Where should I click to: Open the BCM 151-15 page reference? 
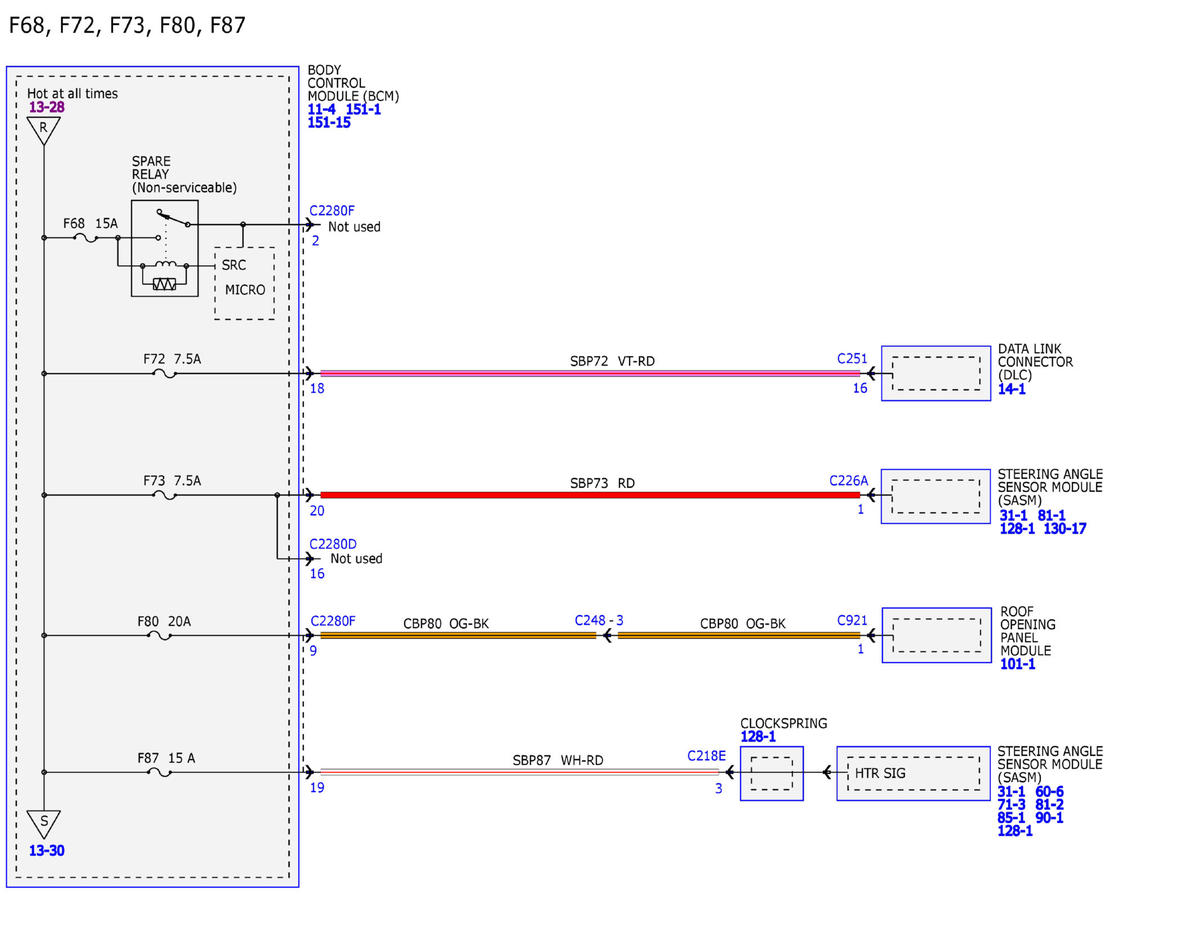[x=329, y=123]
